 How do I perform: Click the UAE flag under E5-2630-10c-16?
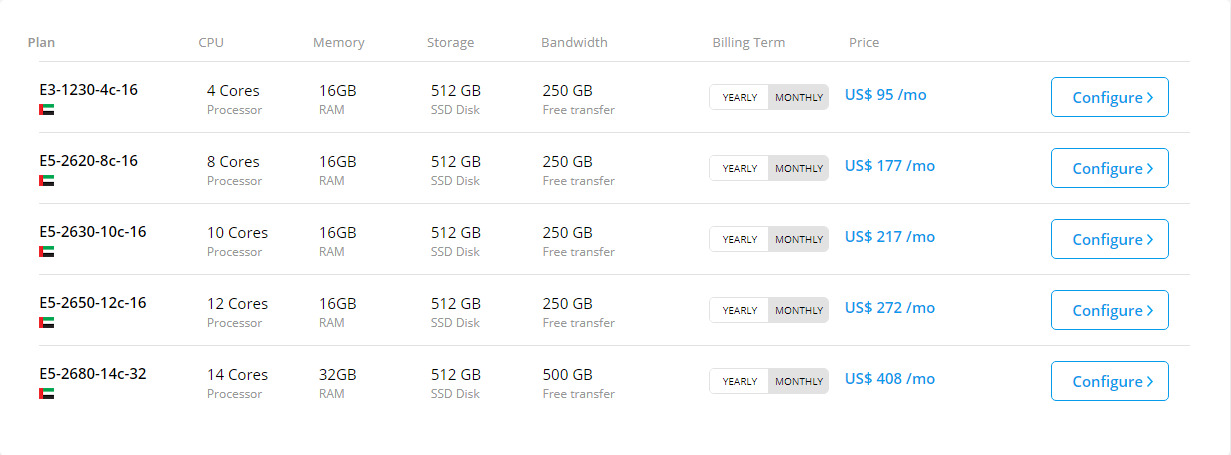coord(47,251)
